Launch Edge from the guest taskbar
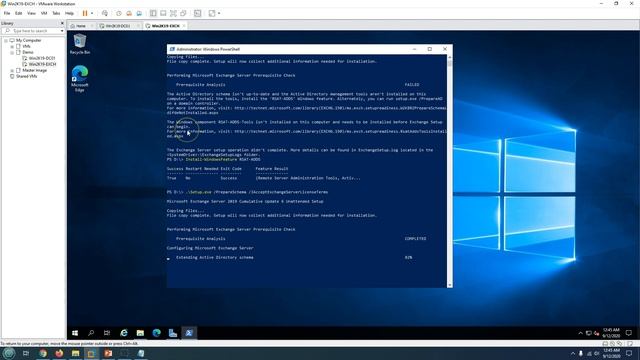The width and height of the screenshot is (640, 360). [156, 333]
